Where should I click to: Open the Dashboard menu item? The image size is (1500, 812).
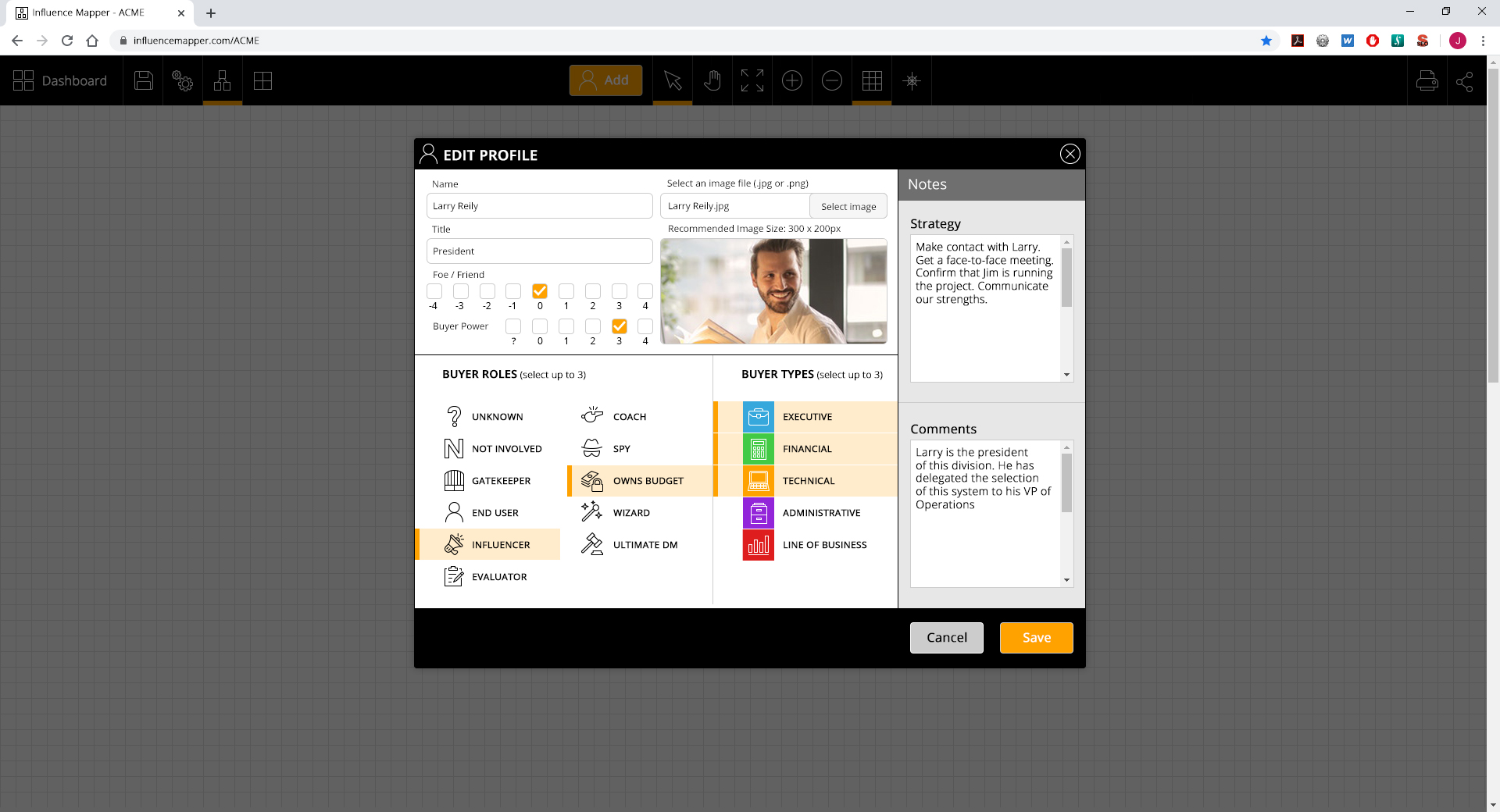[x=61, y=80]
